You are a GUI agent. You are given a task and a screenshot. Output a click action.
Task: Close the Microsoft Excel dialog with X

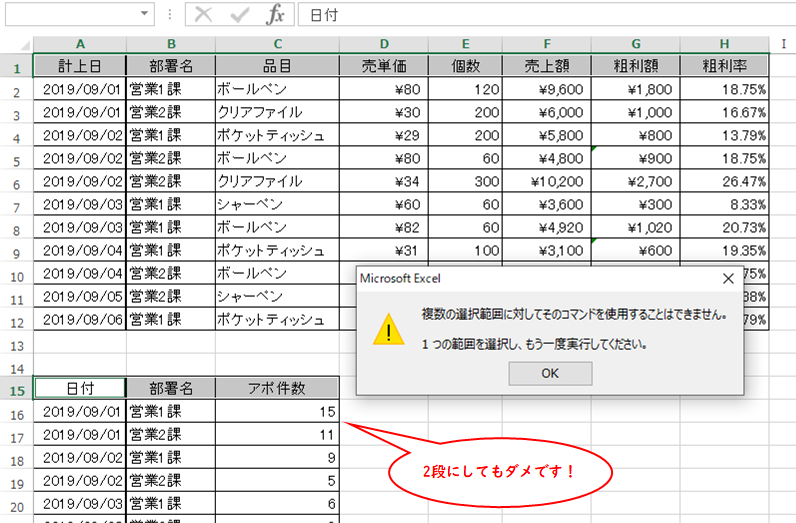tap(728, 278)
